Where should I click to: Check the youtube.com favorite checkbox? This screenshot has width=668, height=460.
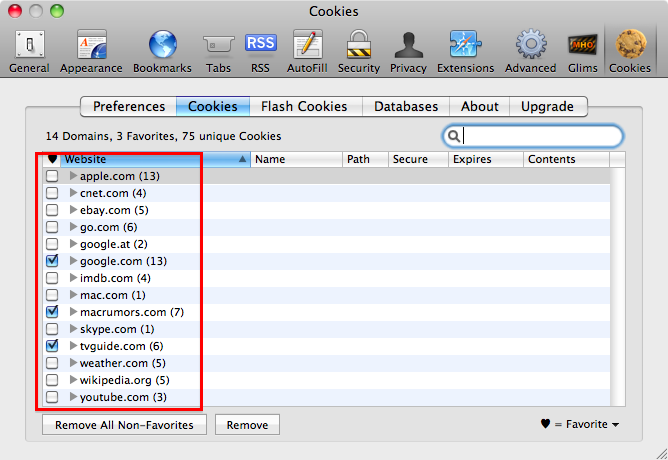point(52,397)
